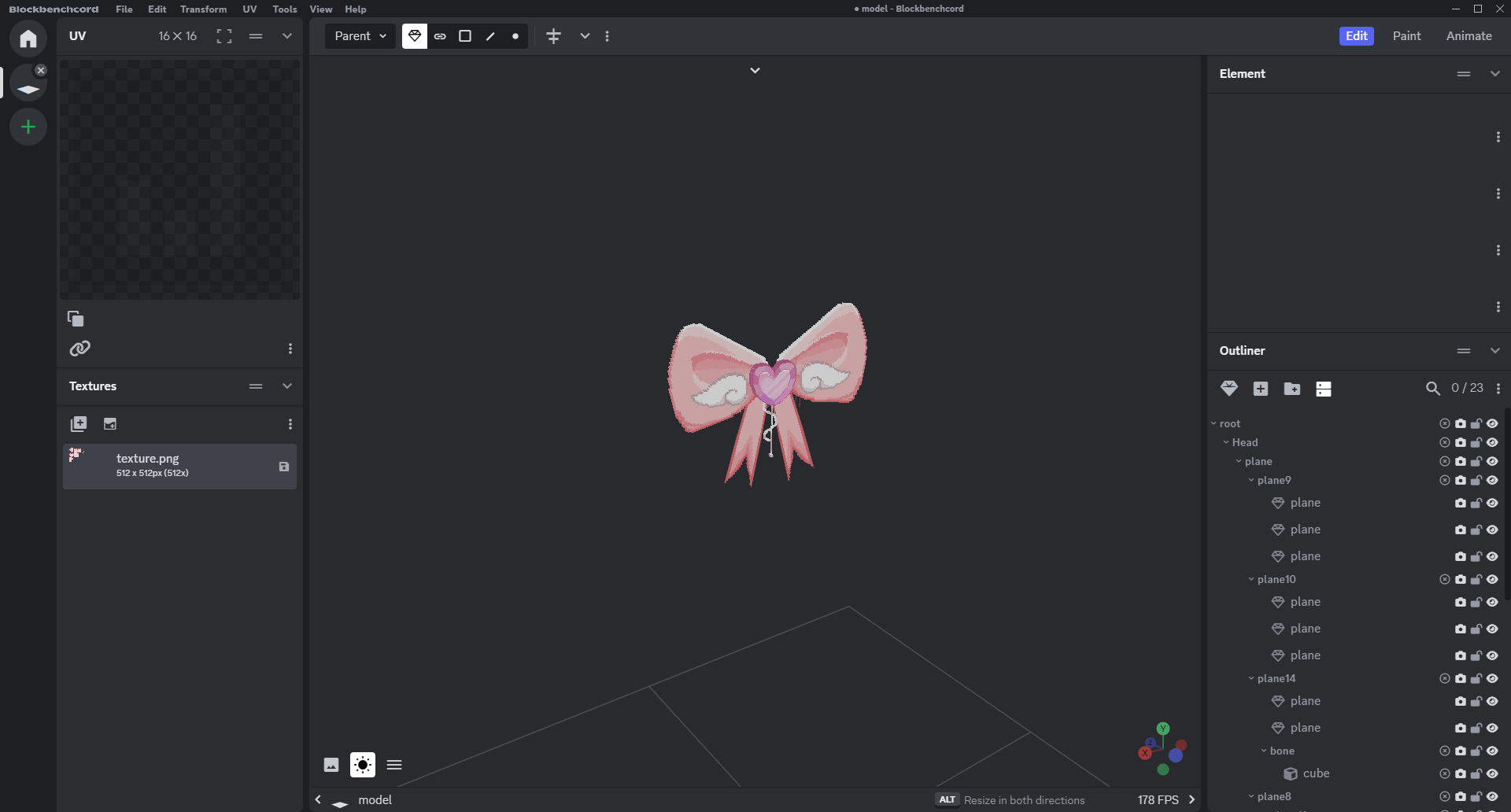
Task: Toggle lock on the plane10 group
Action: (x=1476, y=579)
